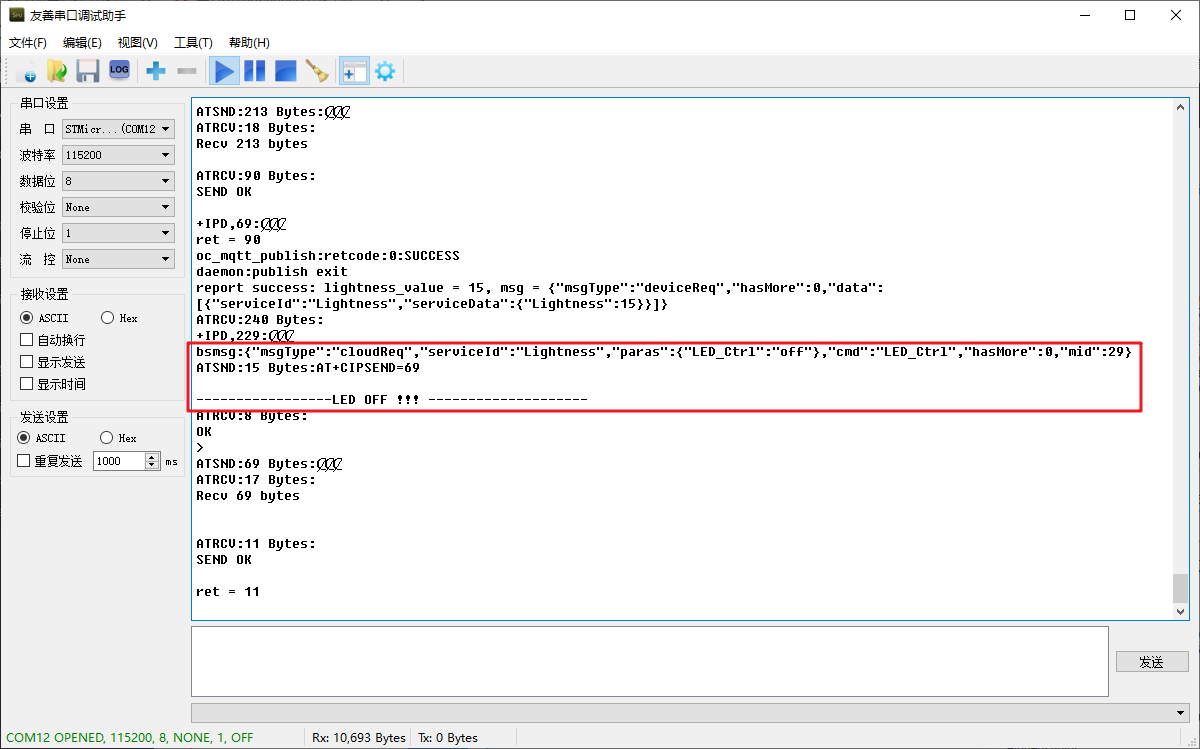Image resolution: width=1200 pixels, height=749 pixels.
Task: Click the "daemon:publish exit" log line
Action: 272,272
